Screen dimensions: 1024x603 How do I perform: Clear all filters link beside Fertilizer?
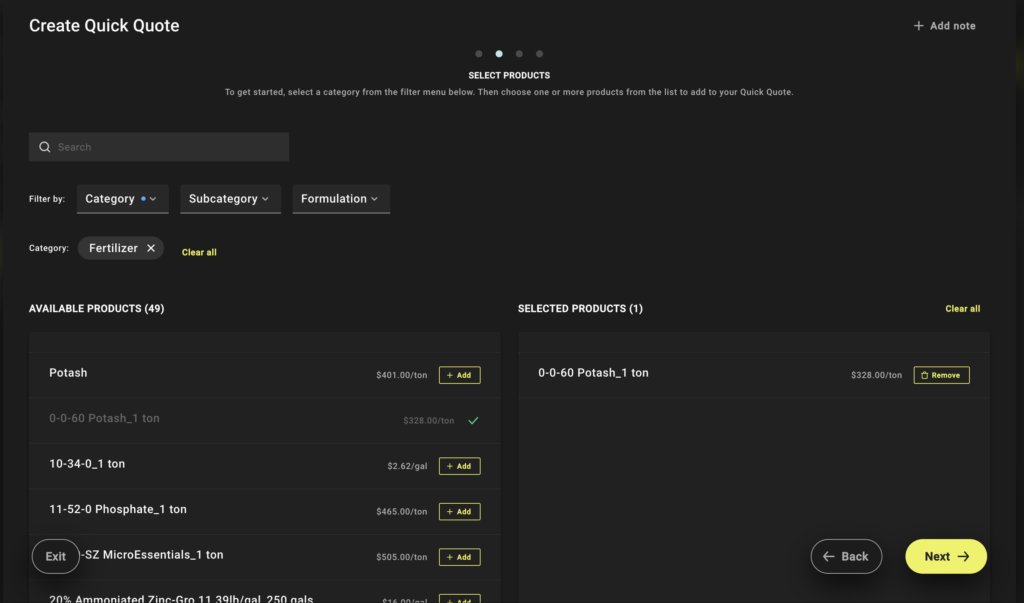pyautogui.click(x=199, y=252)
